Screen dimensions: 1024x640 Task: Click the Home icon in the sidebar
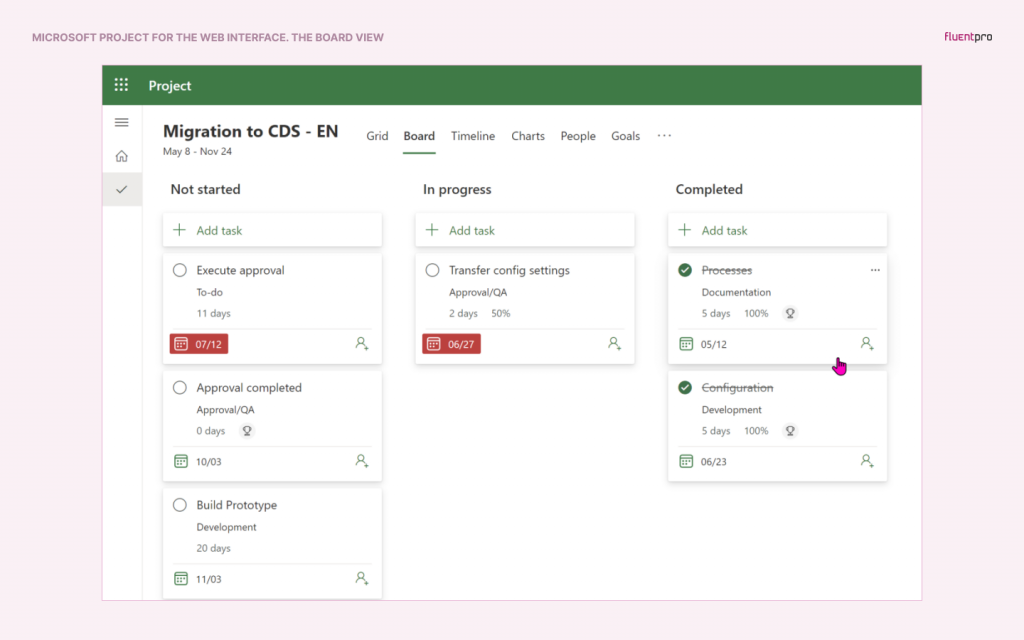click(x=121, y=156)
